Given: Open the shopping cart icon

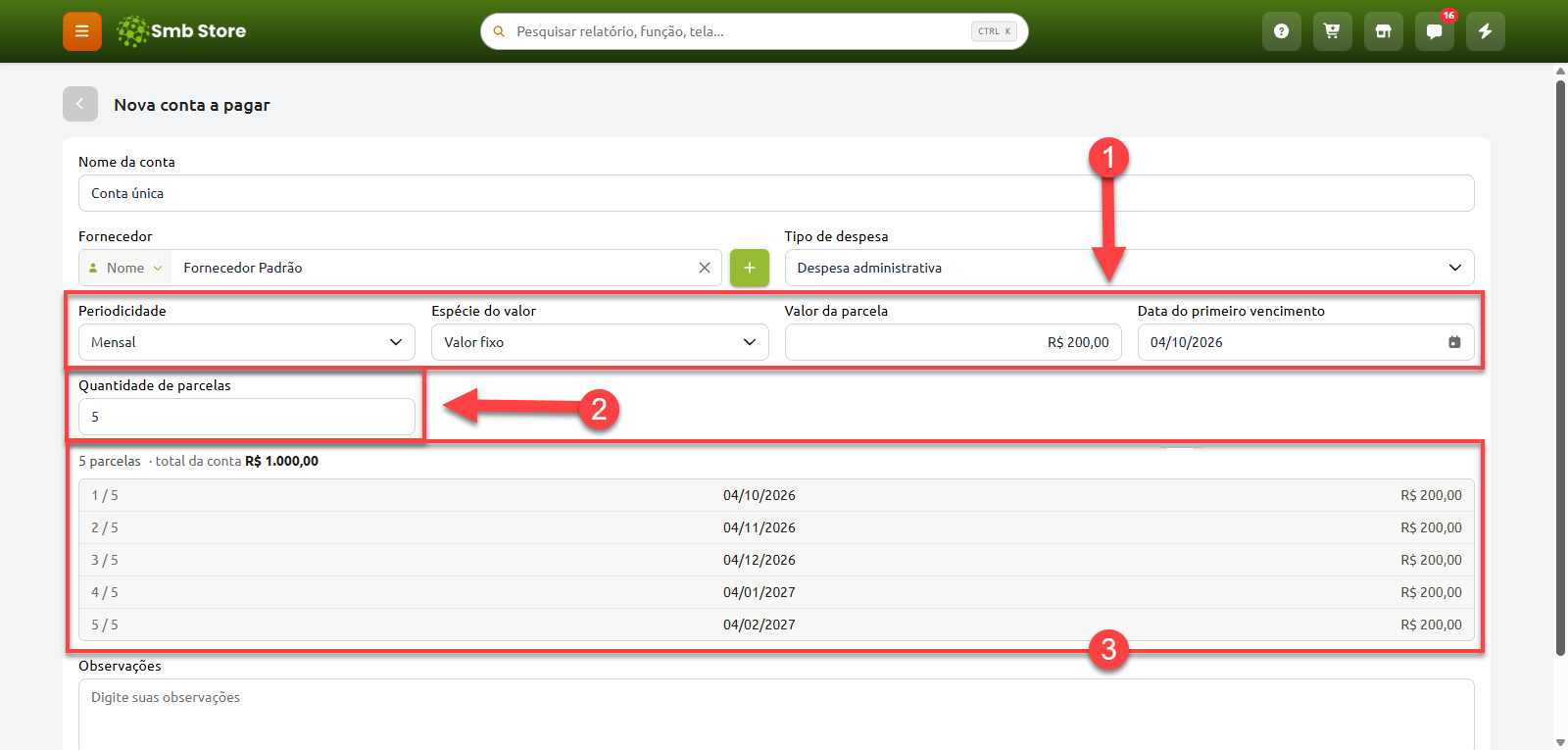Looking at the screenshot, I should 1332,31.
